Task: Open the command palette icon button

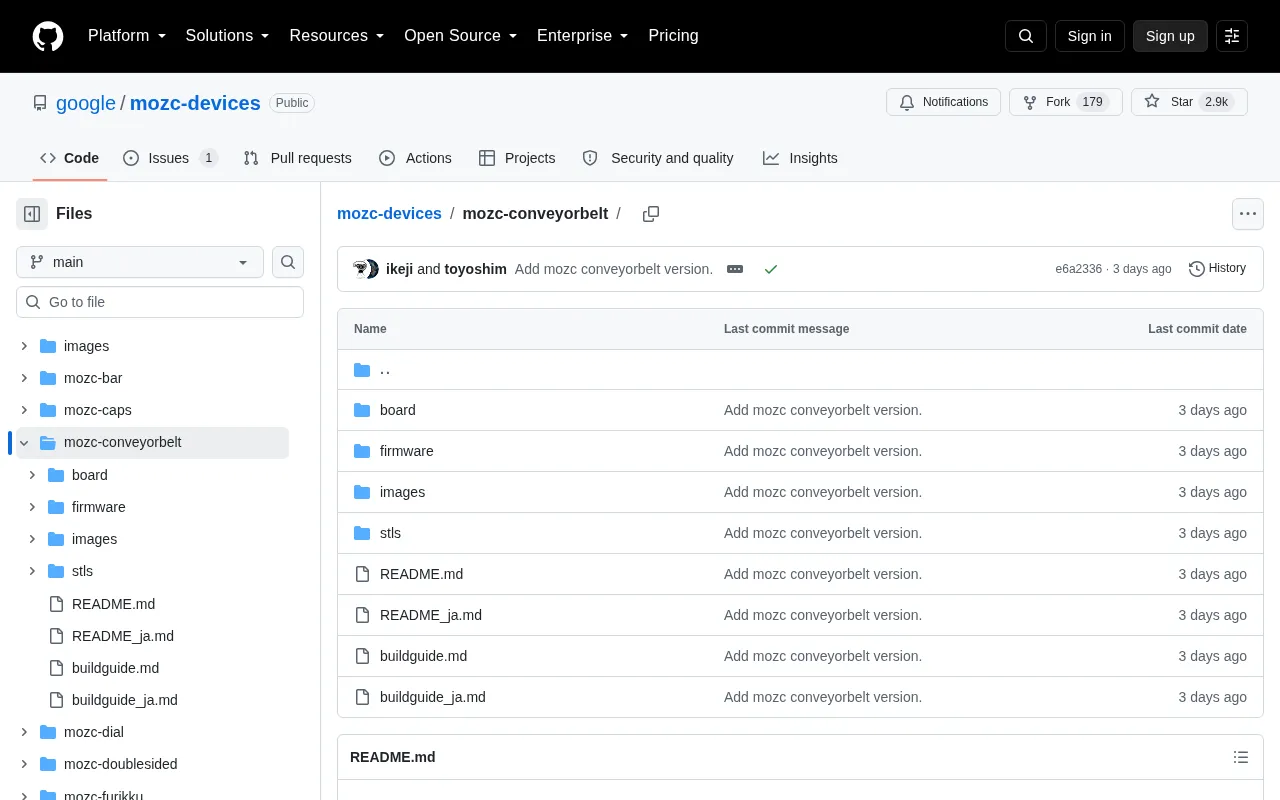Action: 1232,36
